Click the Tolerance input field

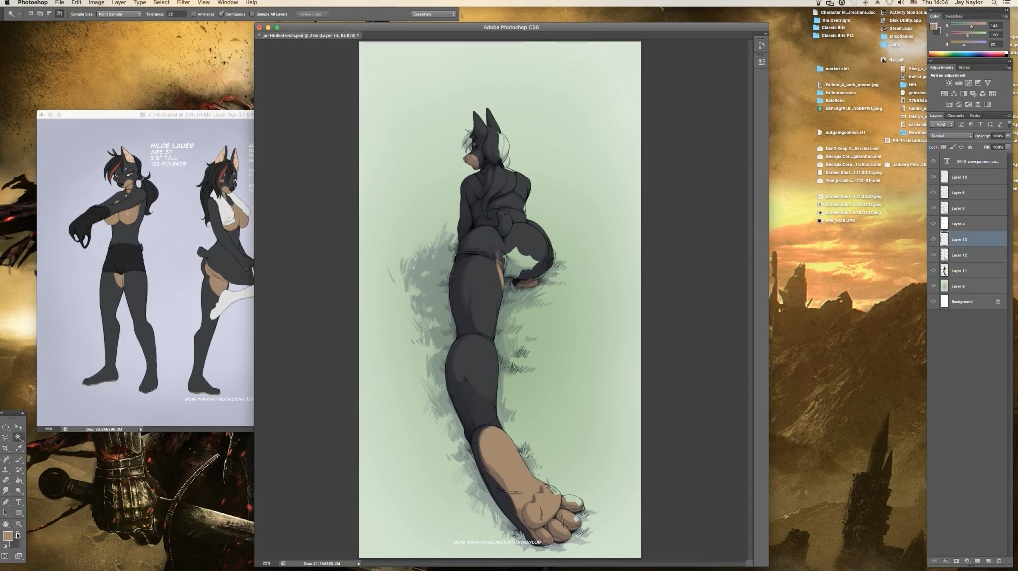click(x=177, y=14)
